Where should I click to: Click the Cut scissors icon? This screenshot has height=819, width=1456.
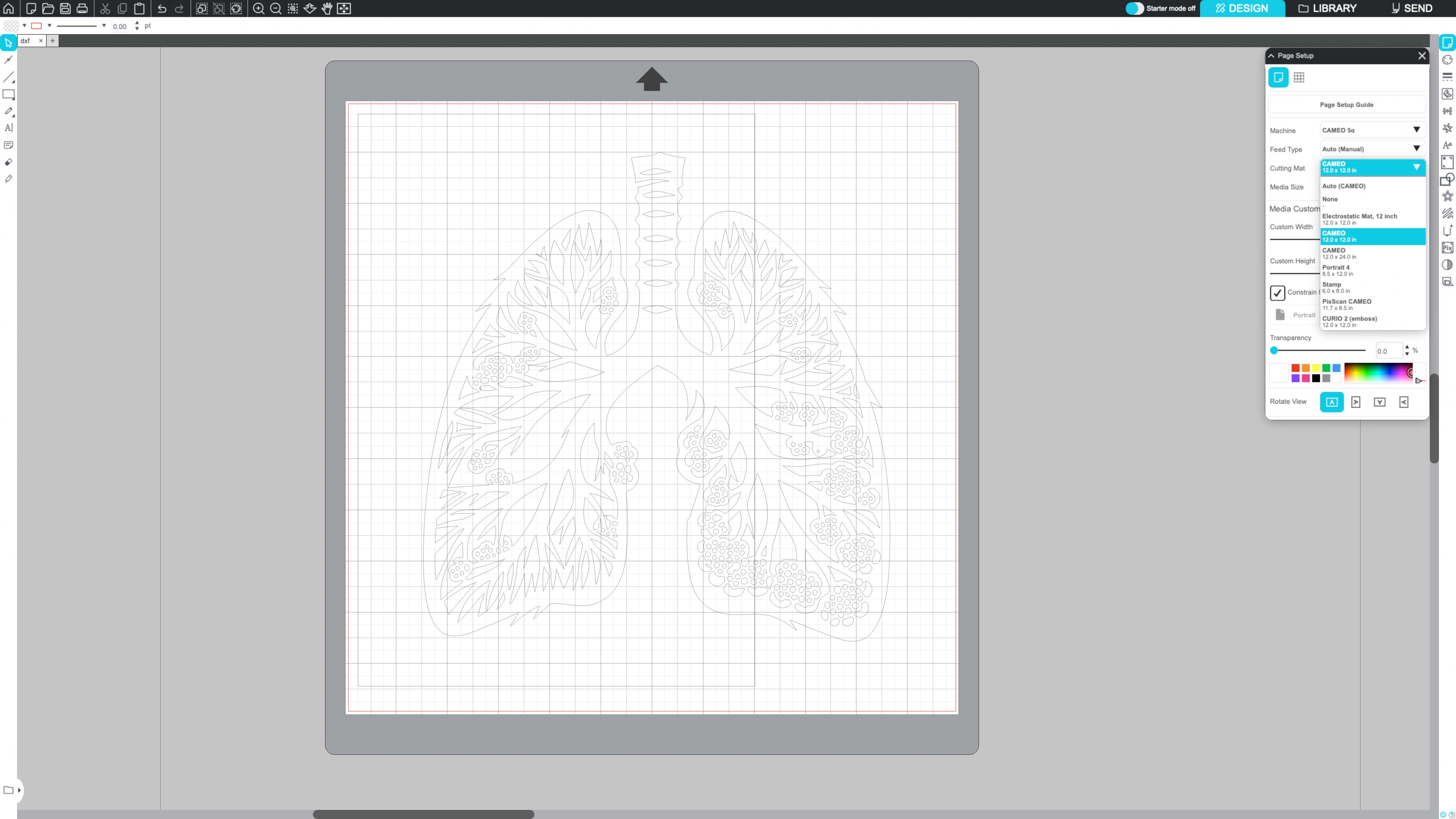tap(105, 9)
